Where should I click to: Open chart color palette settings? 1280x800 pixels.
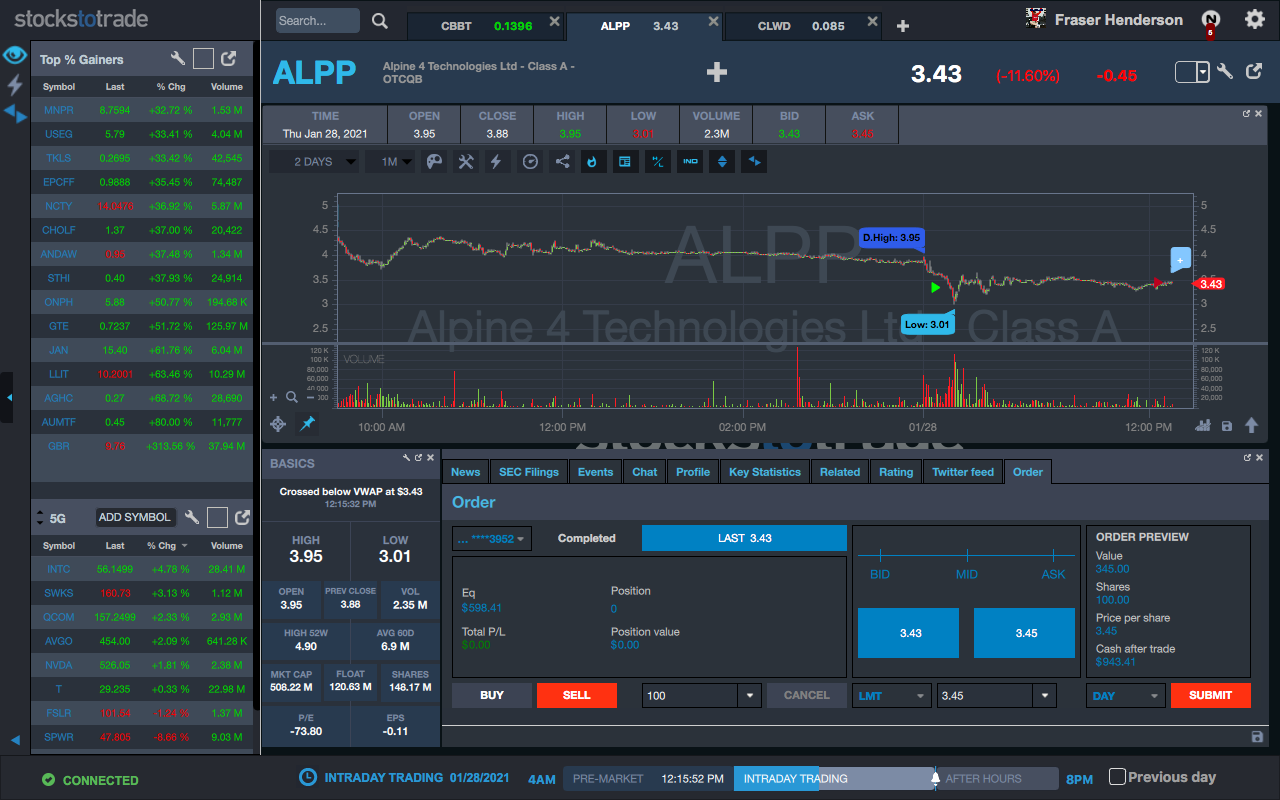(x=434, y=161)
